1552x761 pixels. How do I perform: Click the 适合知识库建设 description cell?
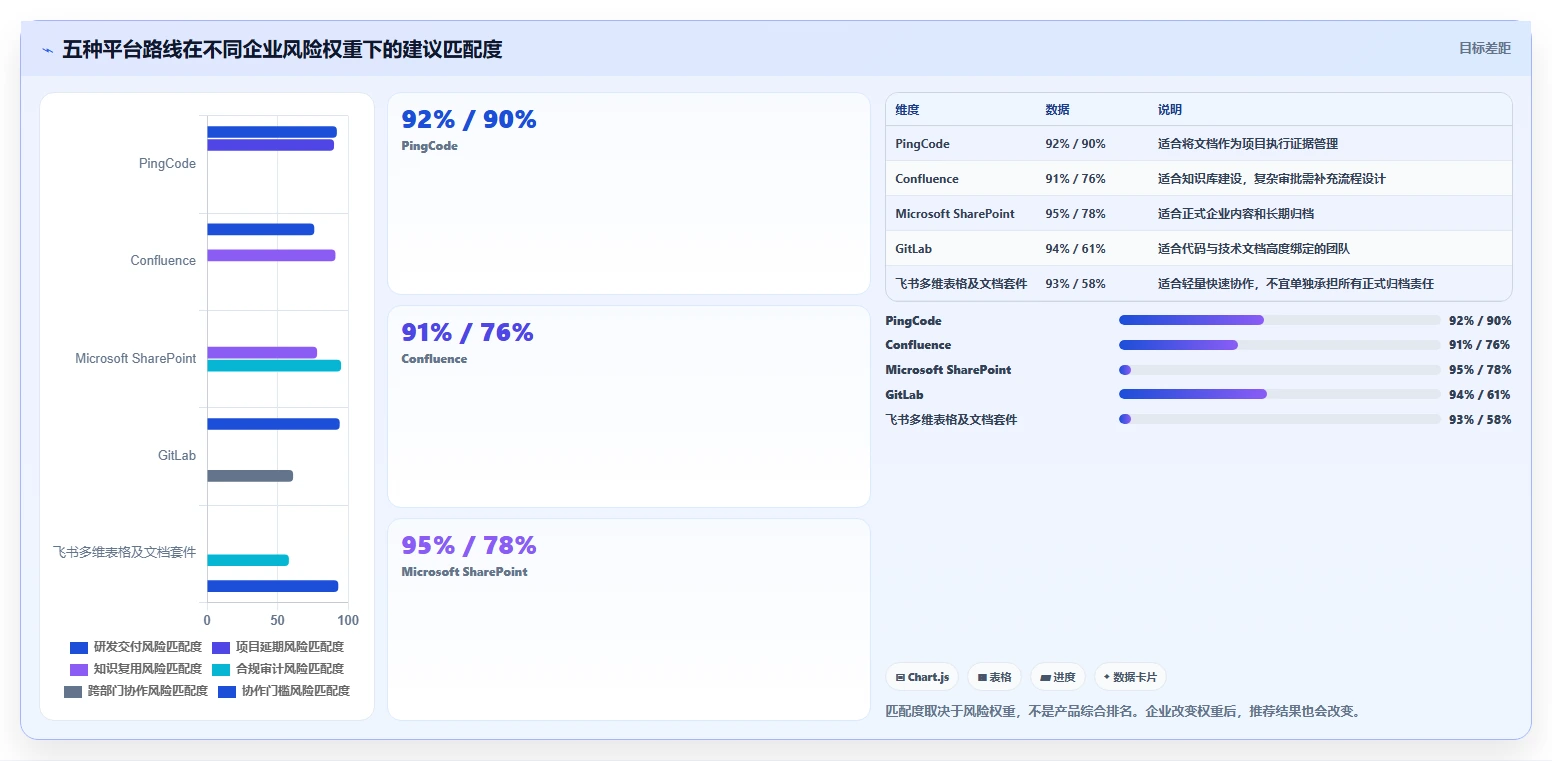click(1271, 179)
